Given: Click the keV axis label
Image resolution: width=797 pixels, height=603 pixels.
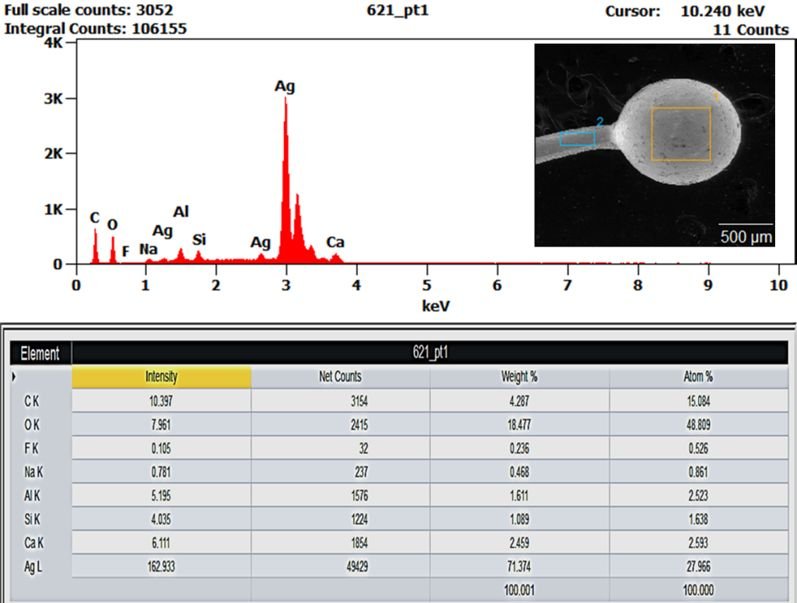Looking at the screenshot, I should click(x=436, y=306).
